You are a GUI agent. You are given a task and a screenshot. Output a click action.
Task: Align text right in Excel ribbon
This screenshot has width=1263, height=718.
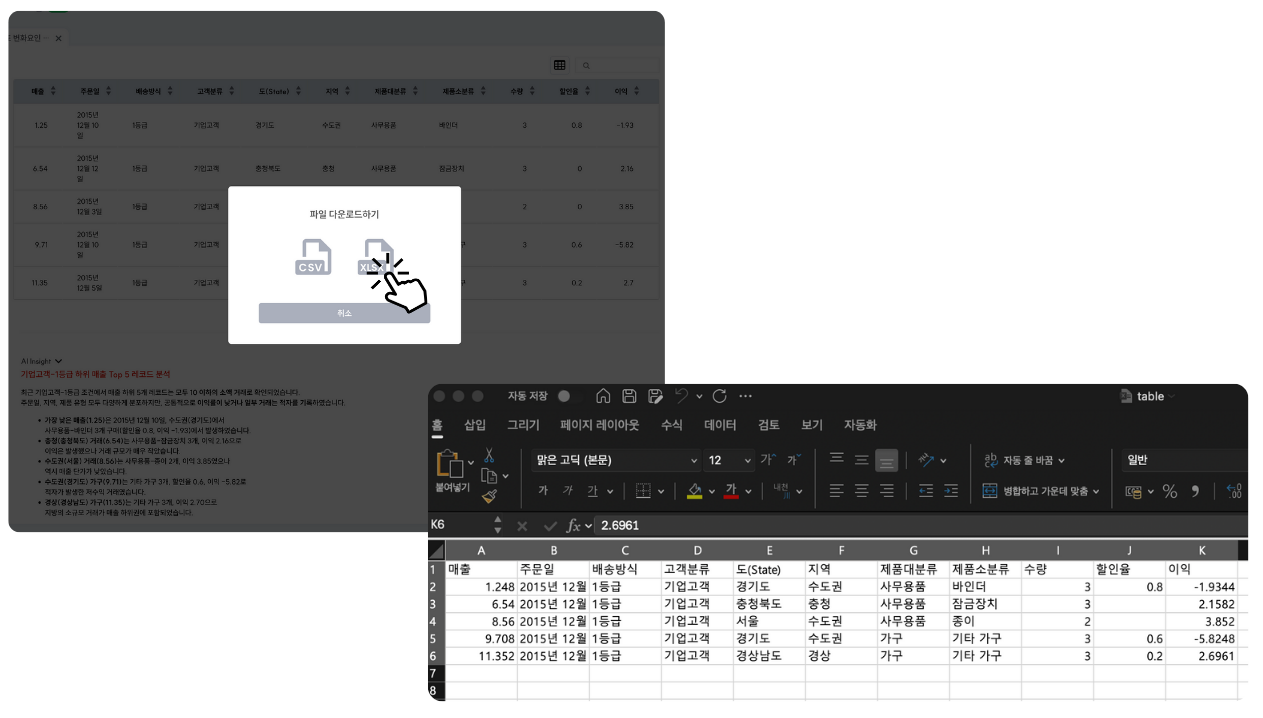pyautogui.click(x=887, y=491)
